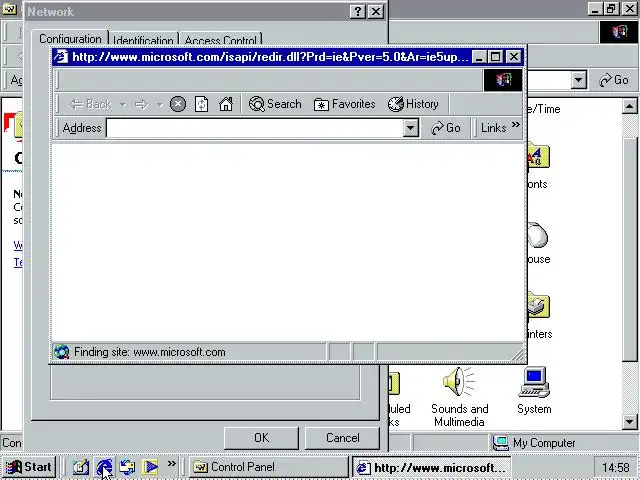Image resolution: width=640 pixels, height=480 pixels.
Task: Click the Internet Explorer title bar icon
Action: pyautogui.click(x=61, y=56)
